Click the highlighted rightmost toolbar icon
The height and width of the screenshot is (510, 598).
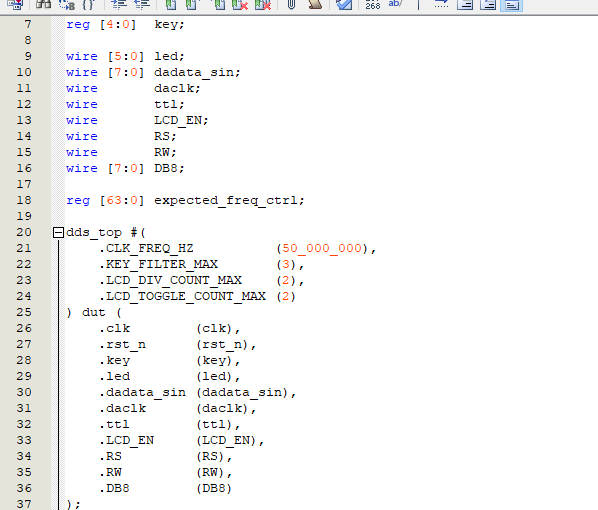tap(511, 5)
